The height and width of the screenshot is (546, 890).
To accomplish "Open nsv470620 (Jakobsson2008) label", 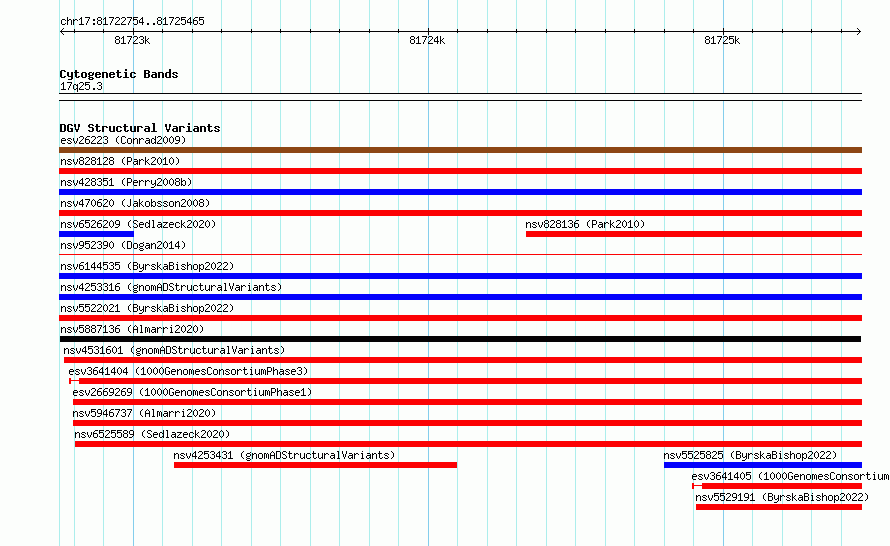I will point(135,203).
